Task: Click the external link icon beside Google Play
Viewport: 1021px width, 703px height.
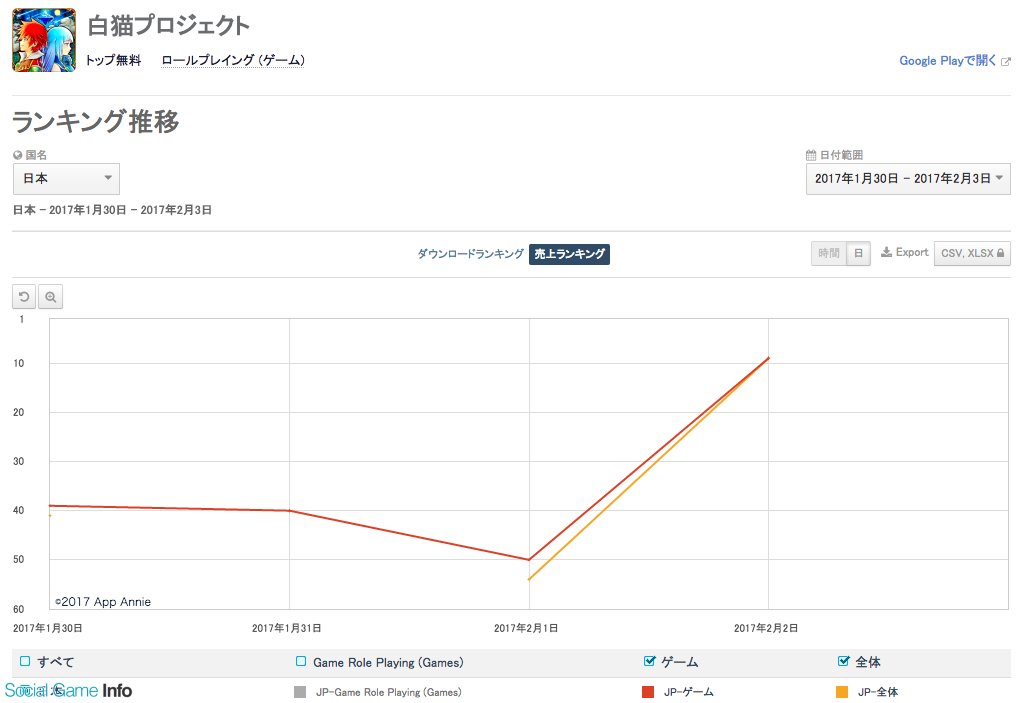Action: pyautogui.click(x=1005, y=62)
